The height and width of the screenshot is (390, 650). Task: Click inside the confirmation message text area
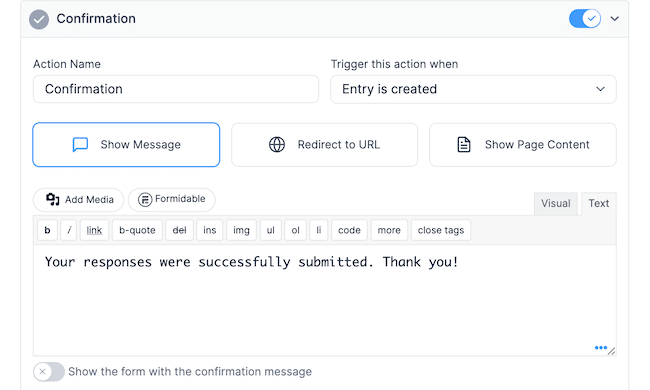click(x=325, y=300)
